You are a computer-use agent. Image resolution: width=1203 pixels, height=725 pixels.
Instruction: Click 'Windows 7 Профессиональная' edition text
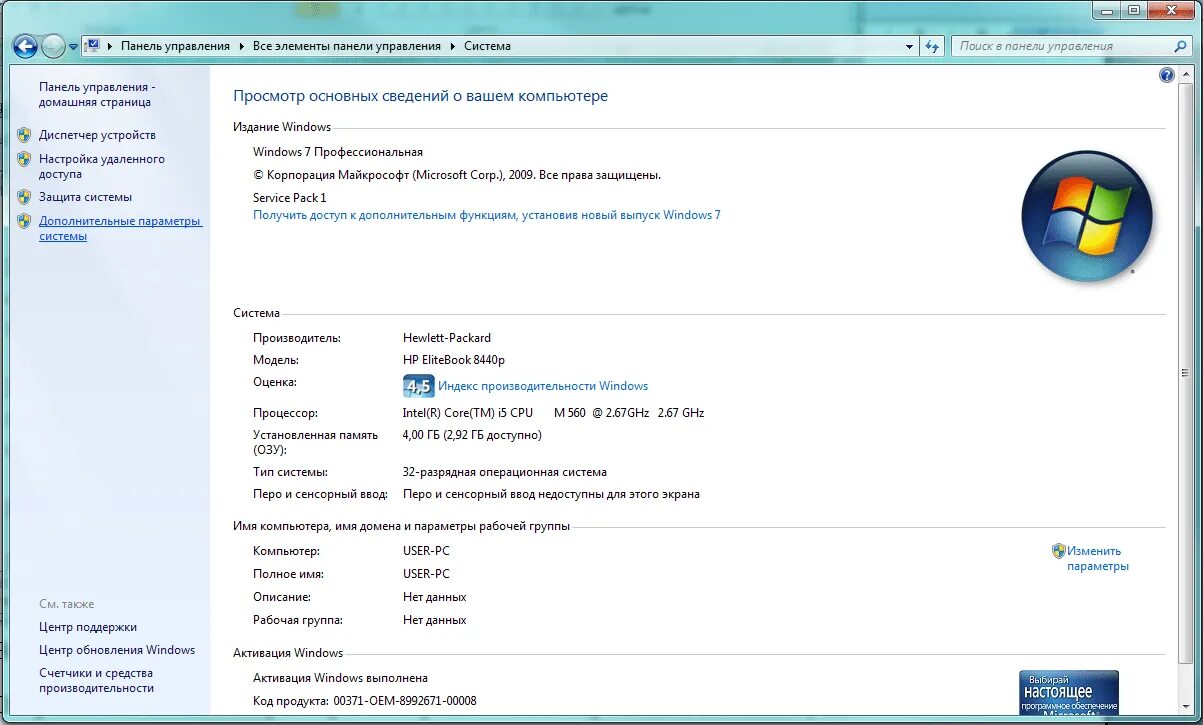point(338,152)
